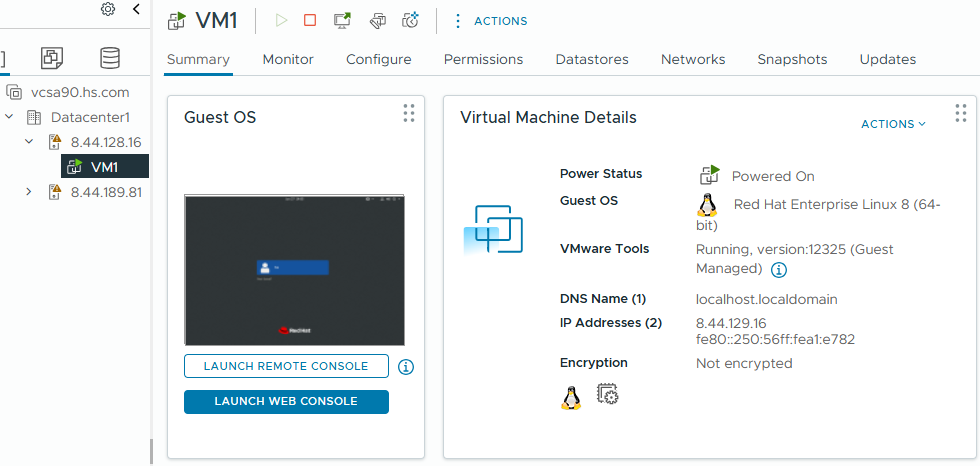980x466 pixels.
Task: Open the ACTIONS dropdown in Virtual Machine Details
Action: (x=893, y=124)
